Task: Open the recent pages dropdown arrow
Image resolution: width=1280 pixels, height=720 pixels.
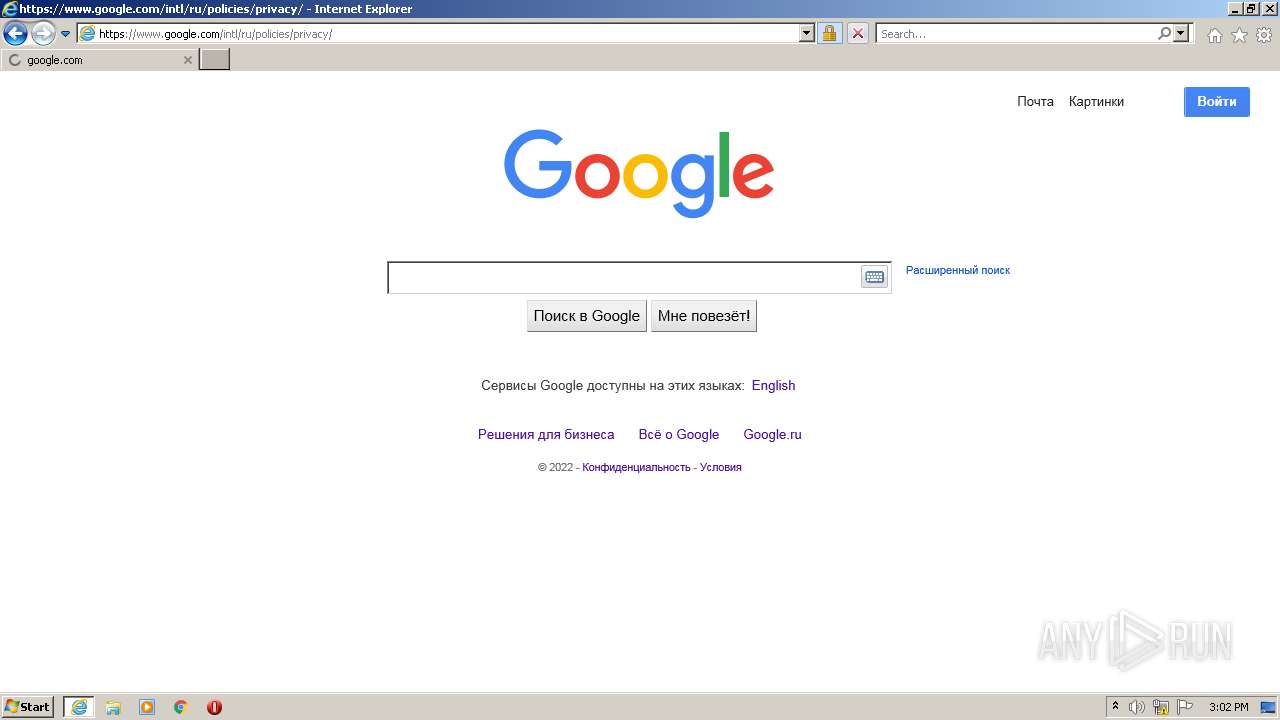Action: point(66,34)
